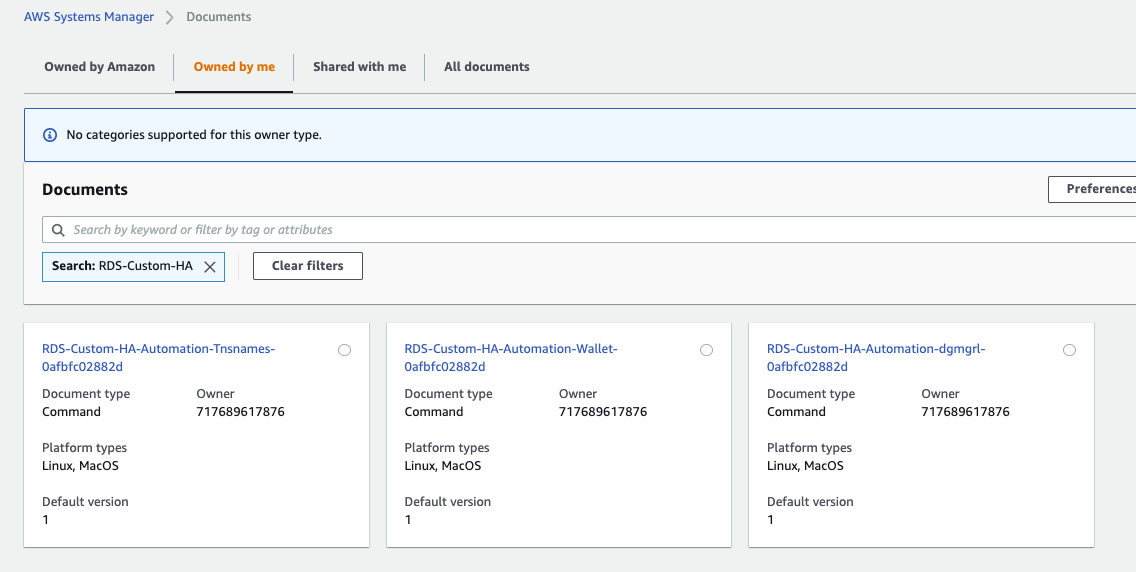Open the Preferences button
This screenshot has width=1136, height=572.
point(1093,189)
